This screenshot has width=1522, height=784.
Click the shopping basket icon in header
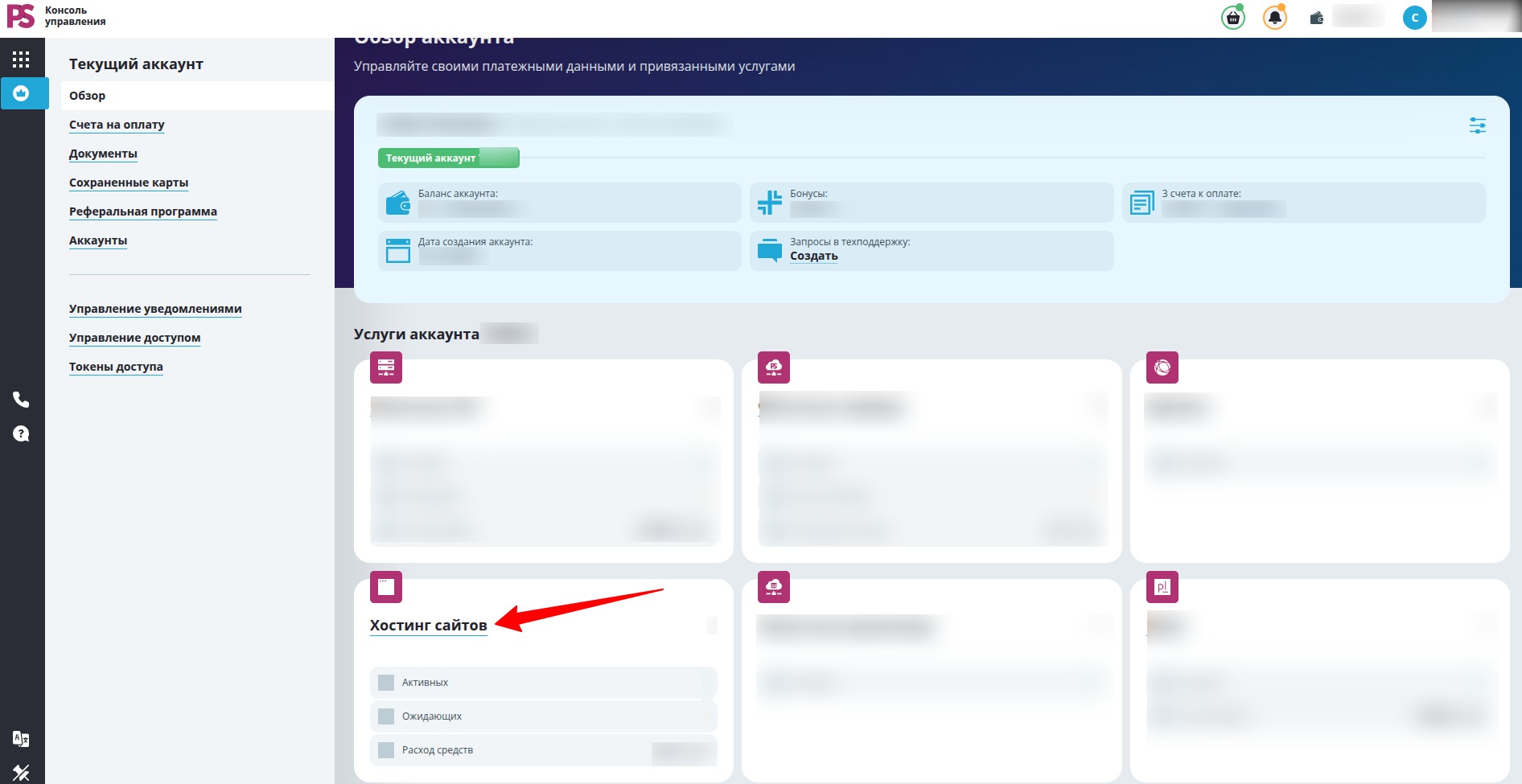coord(1232,18)
